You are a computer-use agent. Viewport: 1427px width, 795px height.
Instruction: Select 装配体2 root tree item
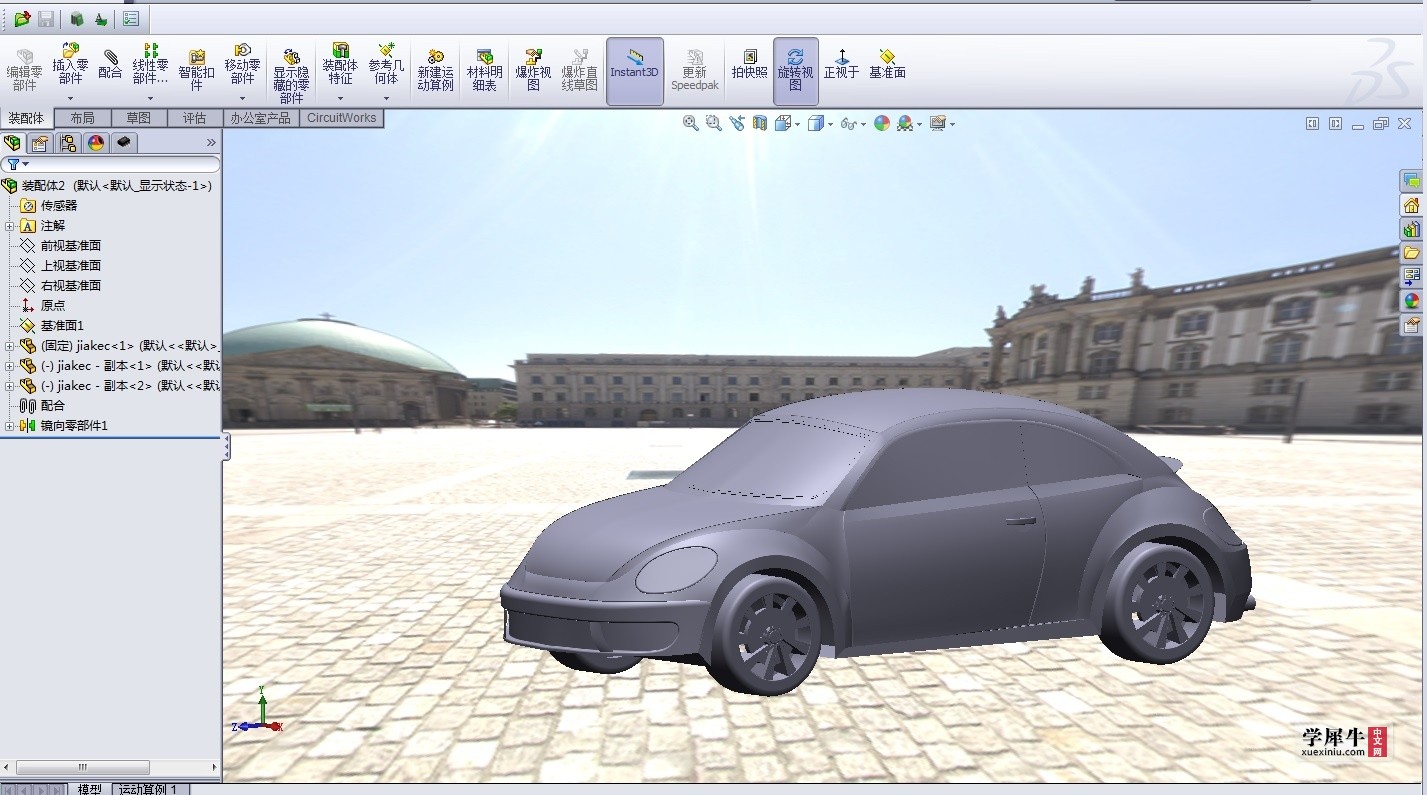(x=107, y=186)
